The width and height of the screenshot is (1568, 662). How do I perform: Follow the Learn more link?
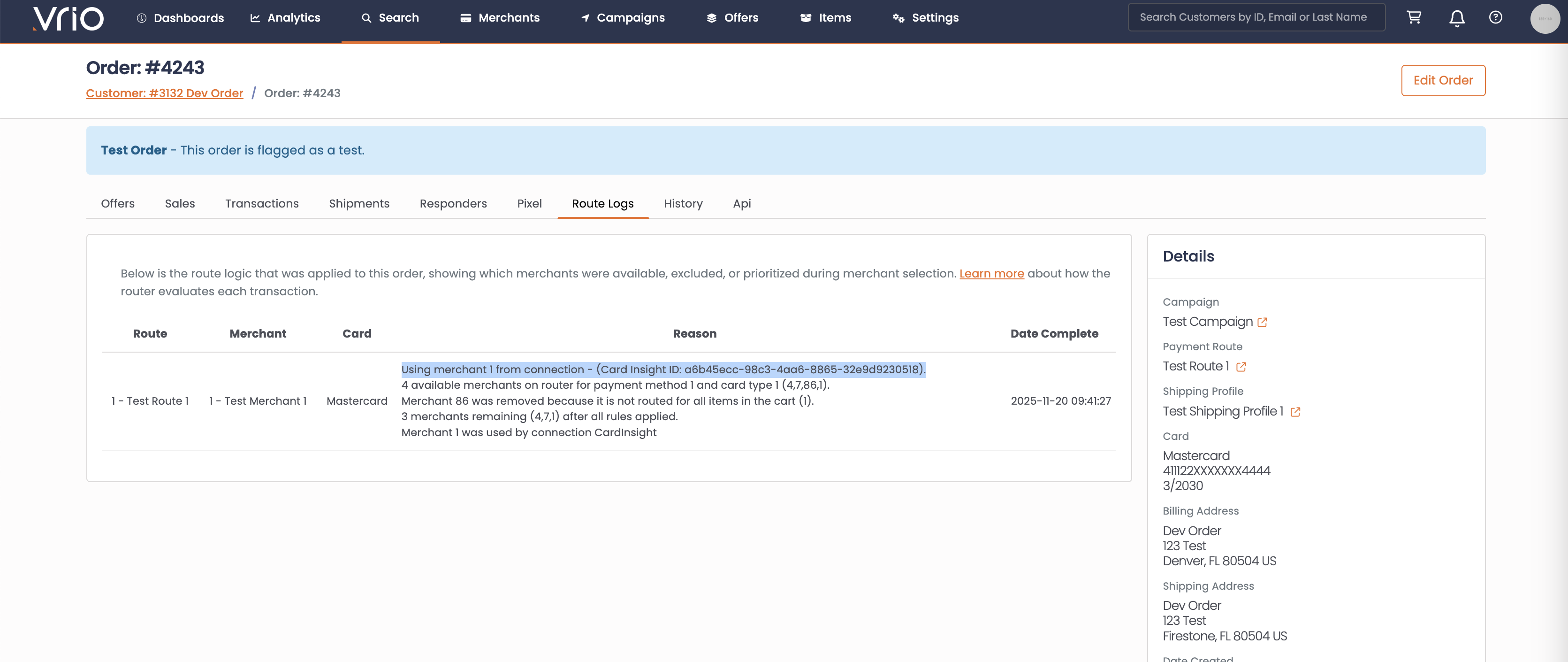[991, 273]
